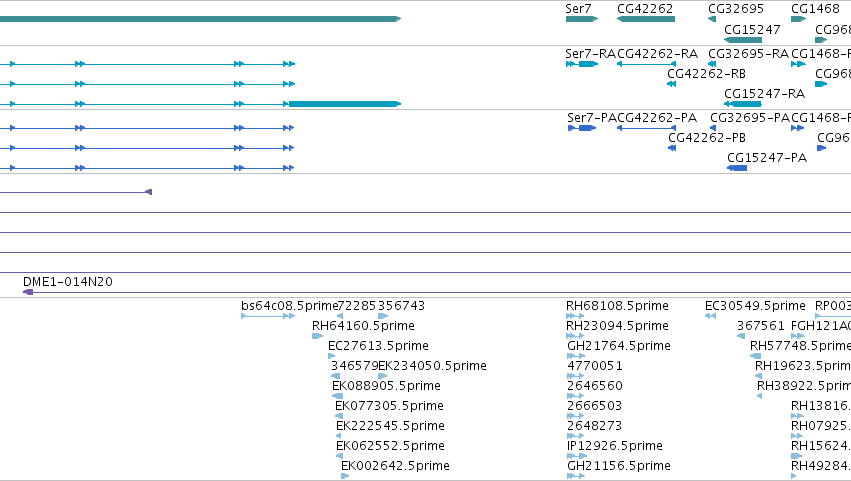This screenshot has width=851, height=481.
Task: Click the DME1-014N20 BAC clone label
Action: (68, 282)
